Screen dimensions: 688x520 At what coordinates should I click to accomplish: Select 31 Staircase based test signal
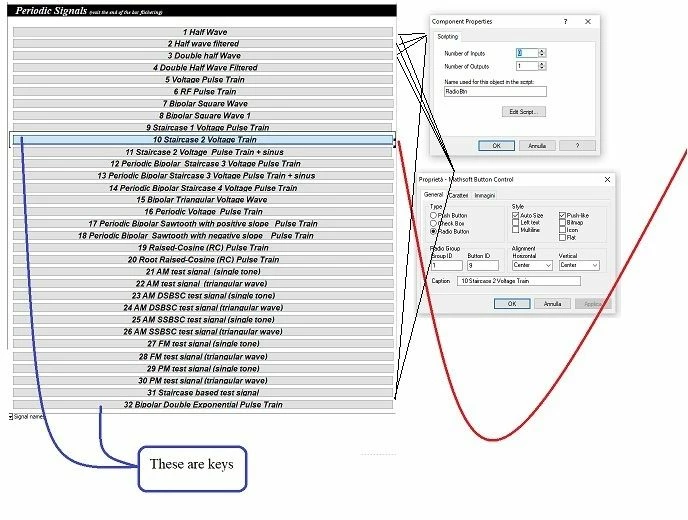click(x=203, y=392)
